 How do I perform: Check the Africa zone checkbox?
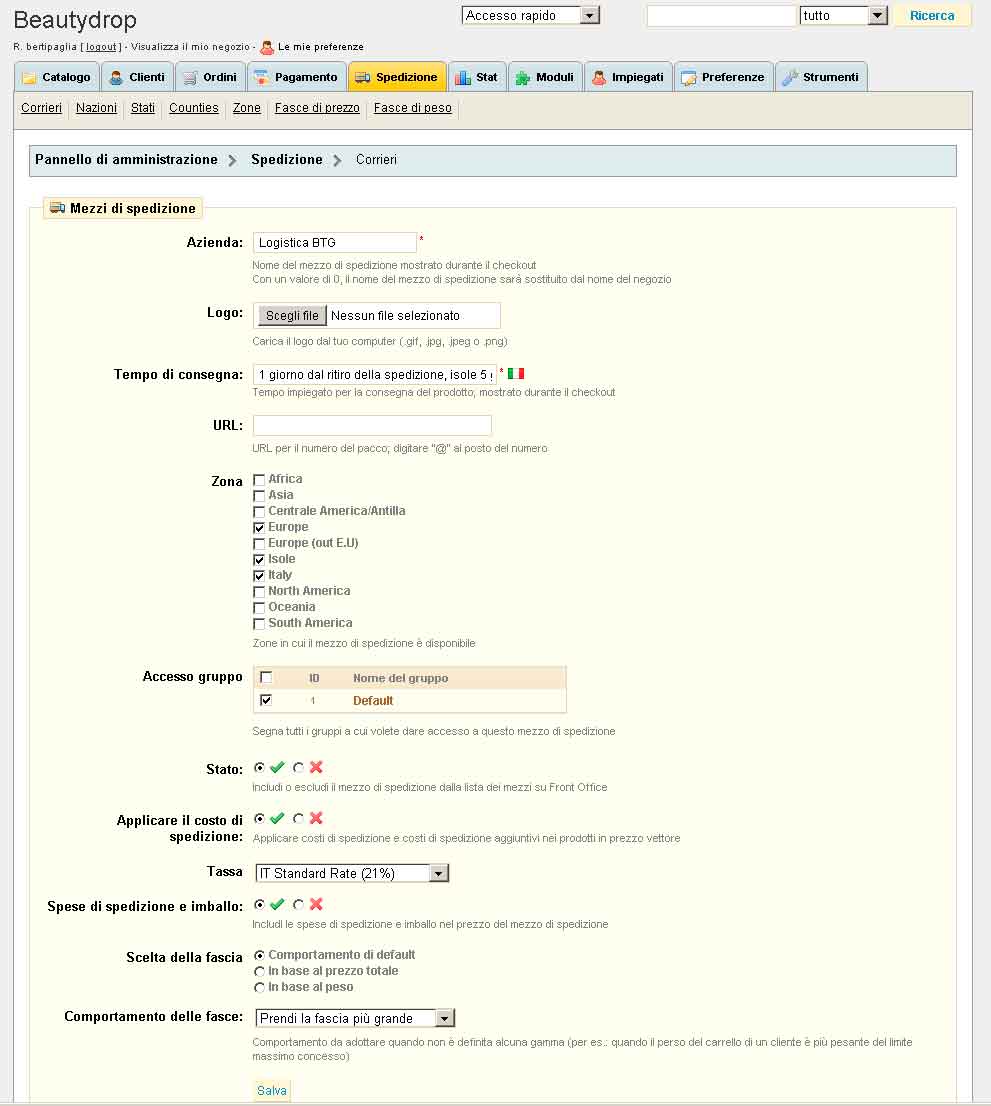point(259,480)
